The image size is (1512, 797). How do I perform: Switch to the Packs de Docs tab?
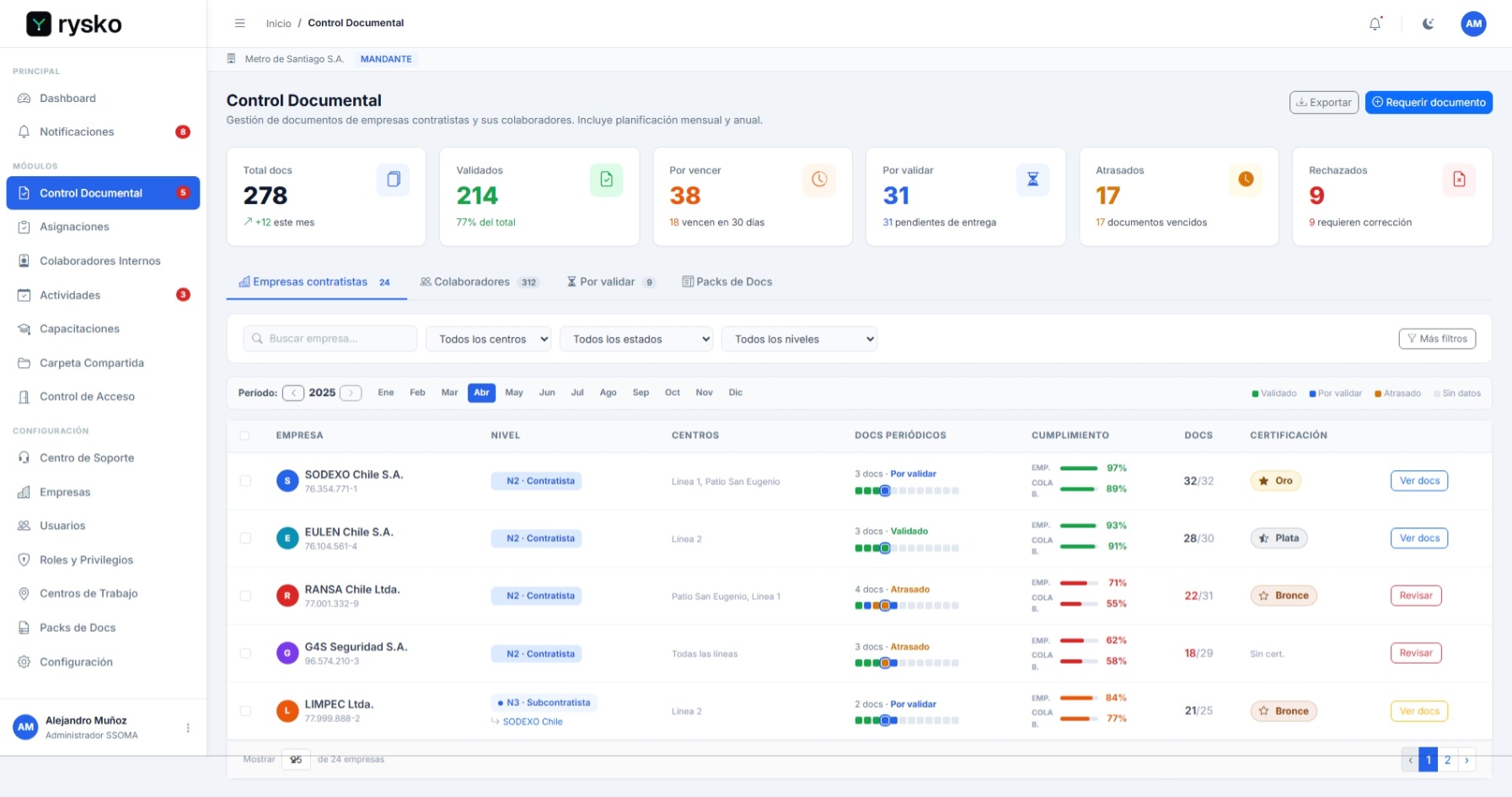pyautogui.click(x=727, y=282)
